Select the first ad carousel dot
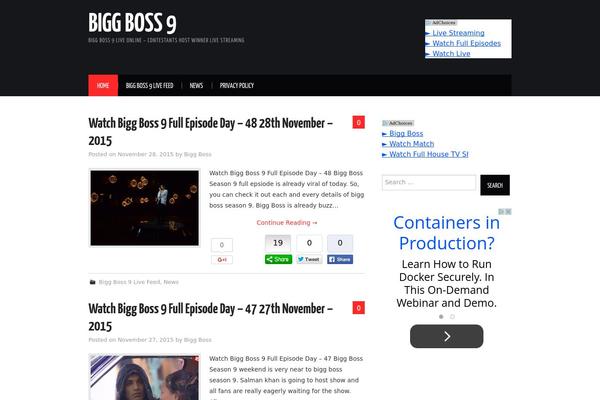The height and width of the screenshot is (400, 600). coord(441,317)
